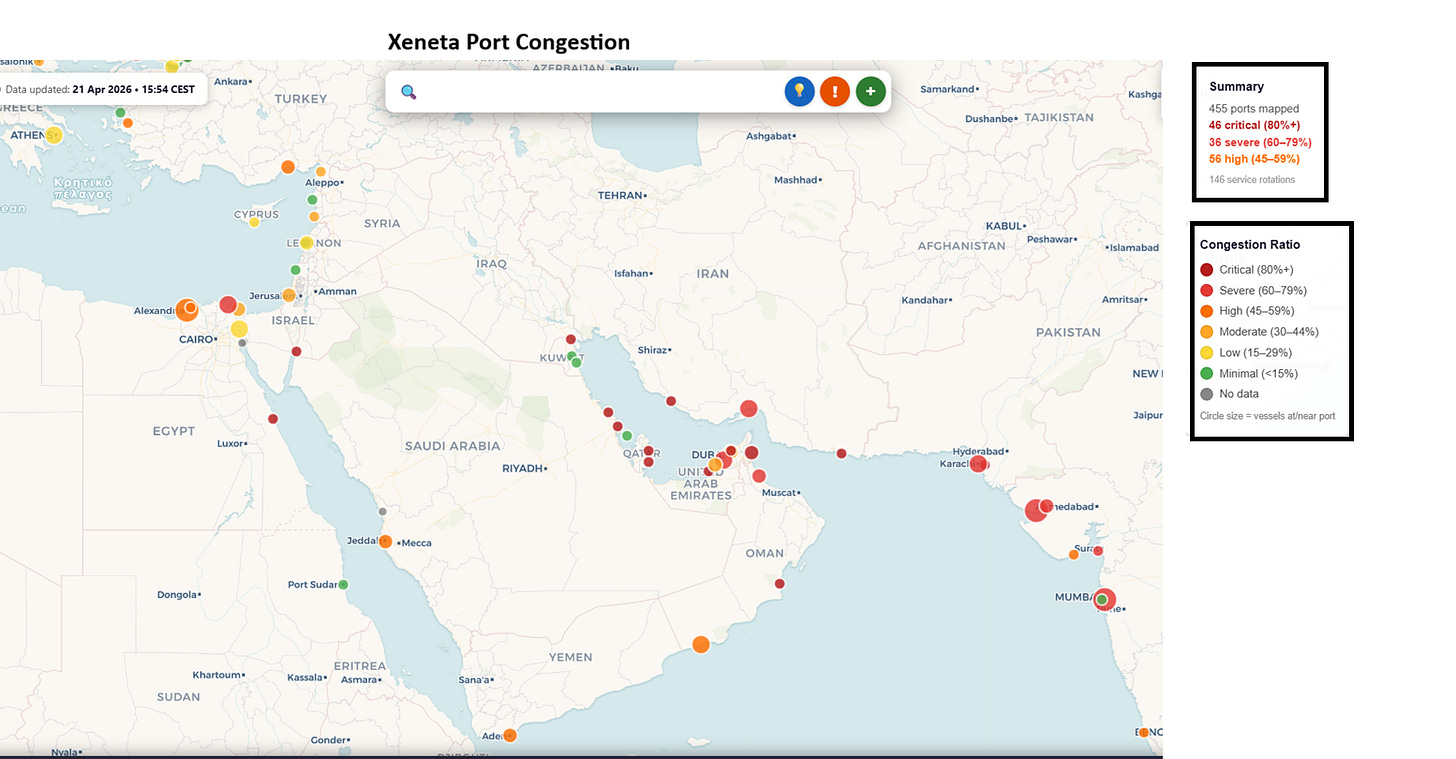The height and width of the screenshot is (759, 1456).
Task: Click the Severe (60–79%) legend swatch
Action: [1207, 290]
